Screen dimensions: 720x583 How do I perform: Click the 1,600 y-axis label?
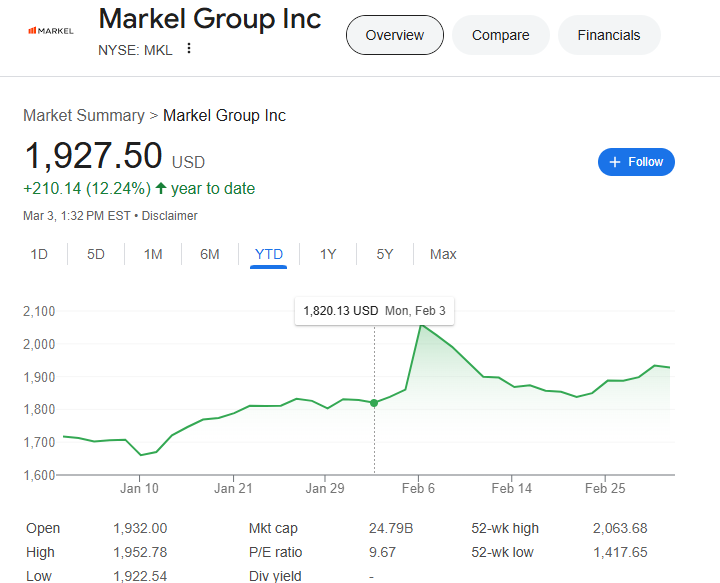tap(39, 475)
